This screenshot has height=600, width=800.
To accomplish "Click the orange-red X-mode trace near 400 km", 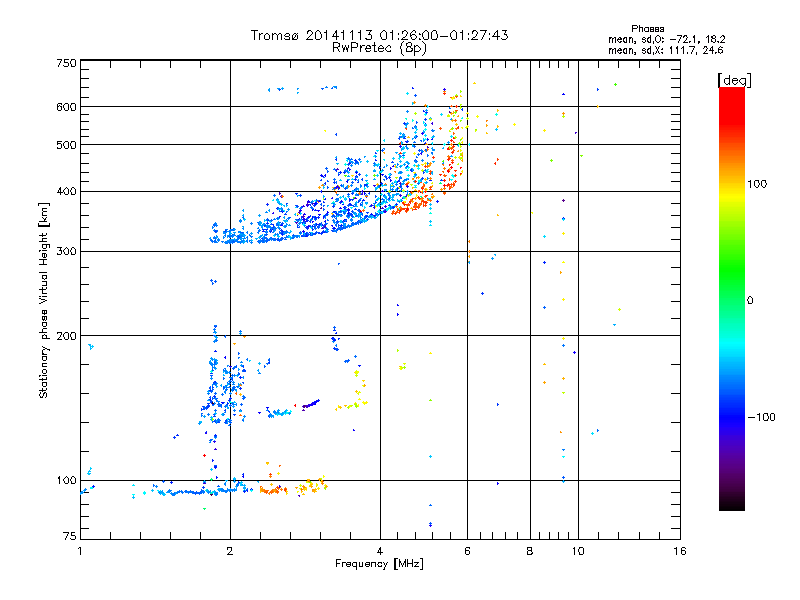I will click(412, 205).
